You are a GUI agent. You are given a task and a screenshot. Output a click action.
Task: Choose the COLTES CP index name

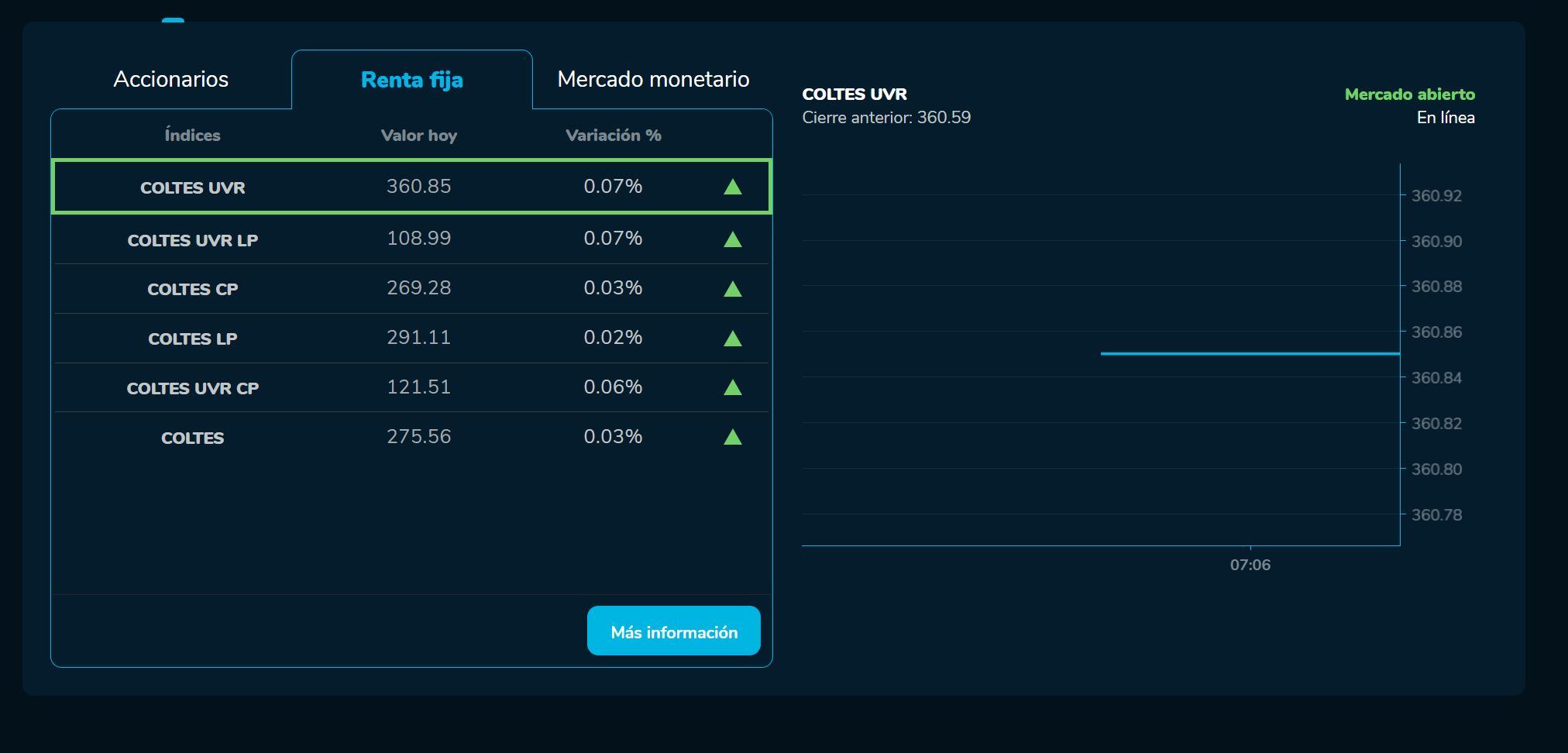193,289
